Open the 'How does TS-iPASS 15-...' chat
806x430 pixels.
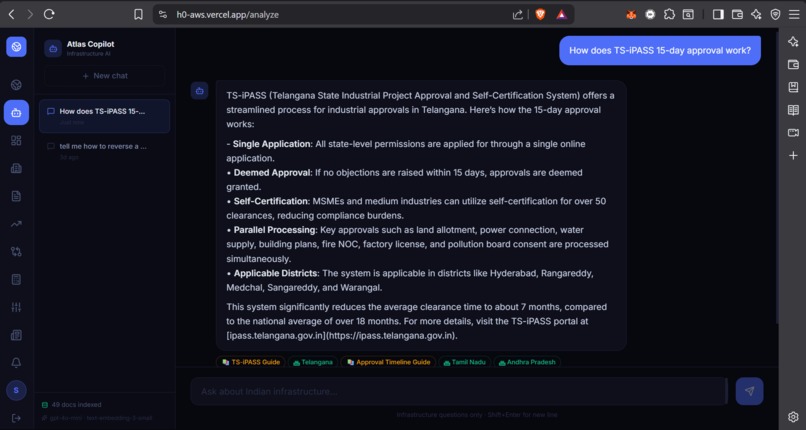coord(104,116)
